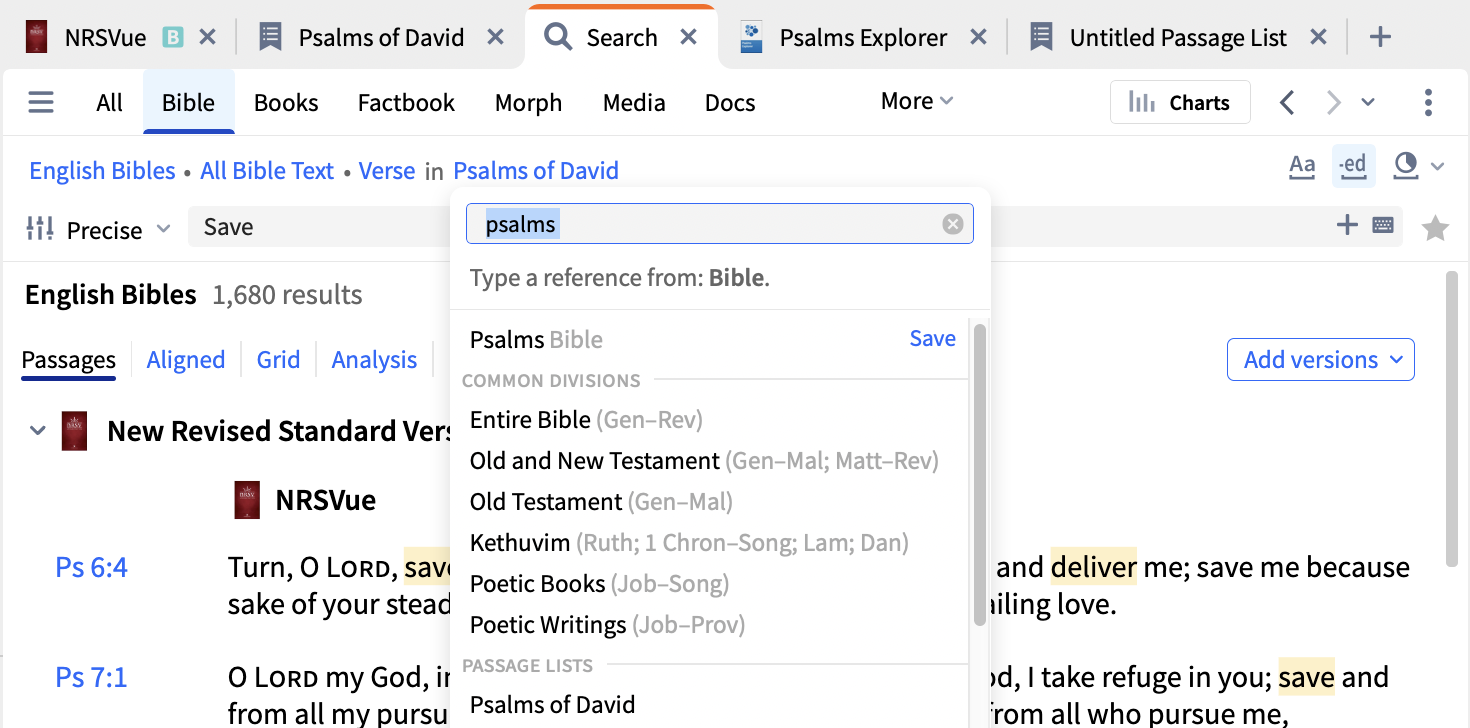The height and width of the screenshot is (728, 1470).
Task: Open a new tab with plus
Action: point(1380,38)
